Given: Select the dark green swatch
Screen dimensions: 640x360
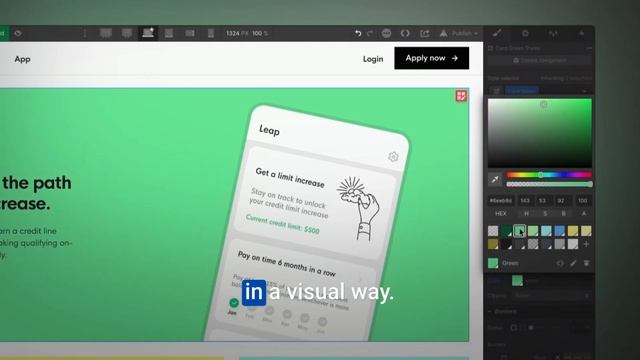Looking at the screenshot, I should tap(506, 231).
